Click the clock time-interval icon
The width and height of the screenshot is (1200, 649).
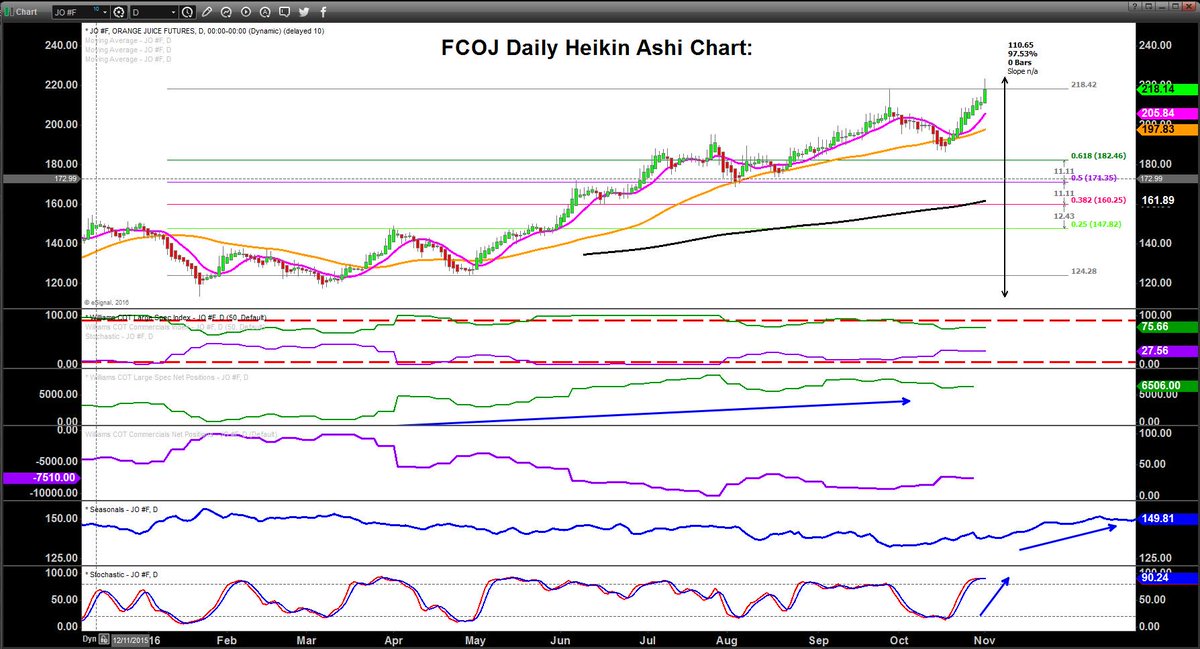click(187, 12)
